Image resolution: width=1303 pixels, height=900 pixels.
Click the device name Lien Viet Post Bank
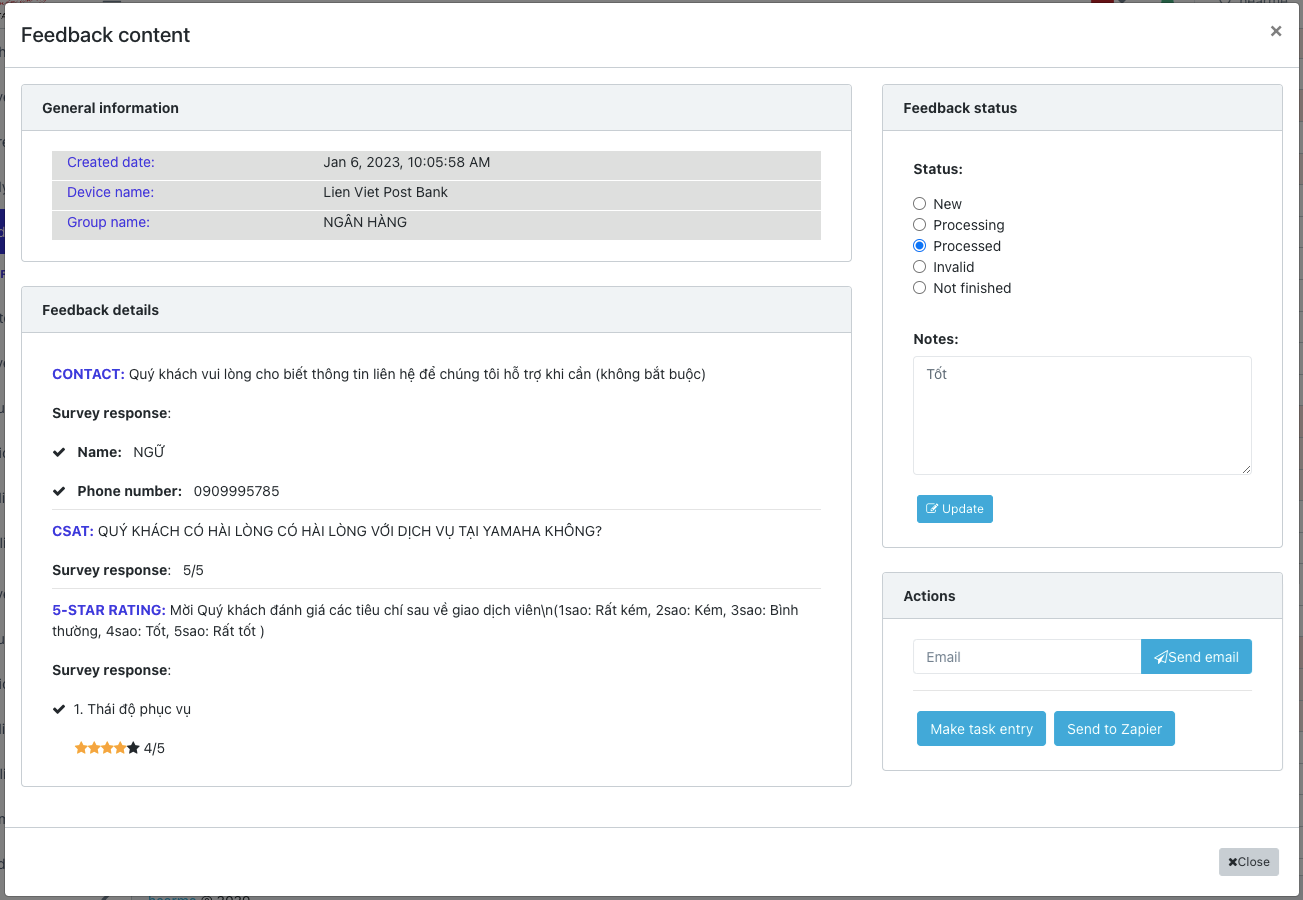click(386, 192)
